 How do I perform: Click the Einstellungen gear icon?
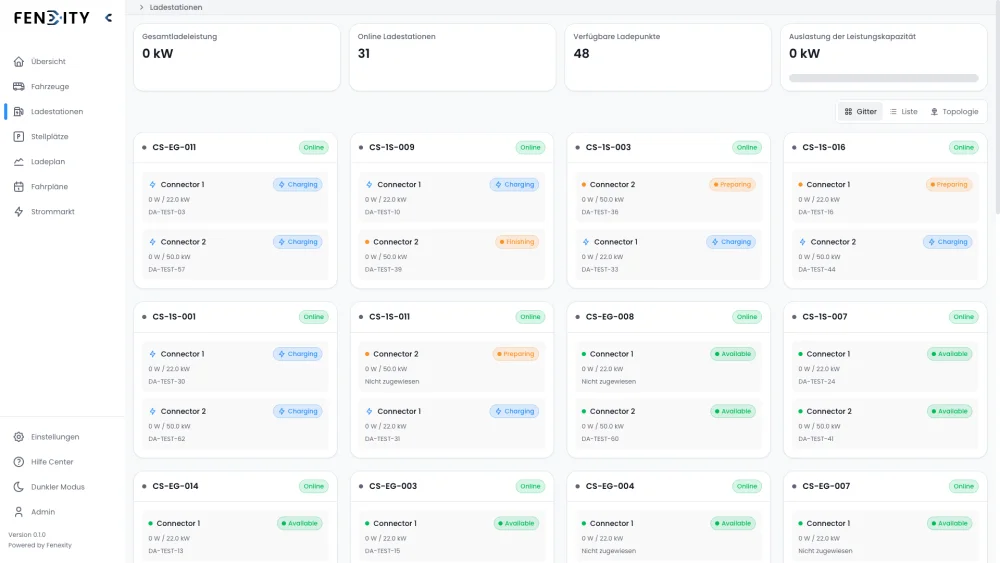point(19,437)
